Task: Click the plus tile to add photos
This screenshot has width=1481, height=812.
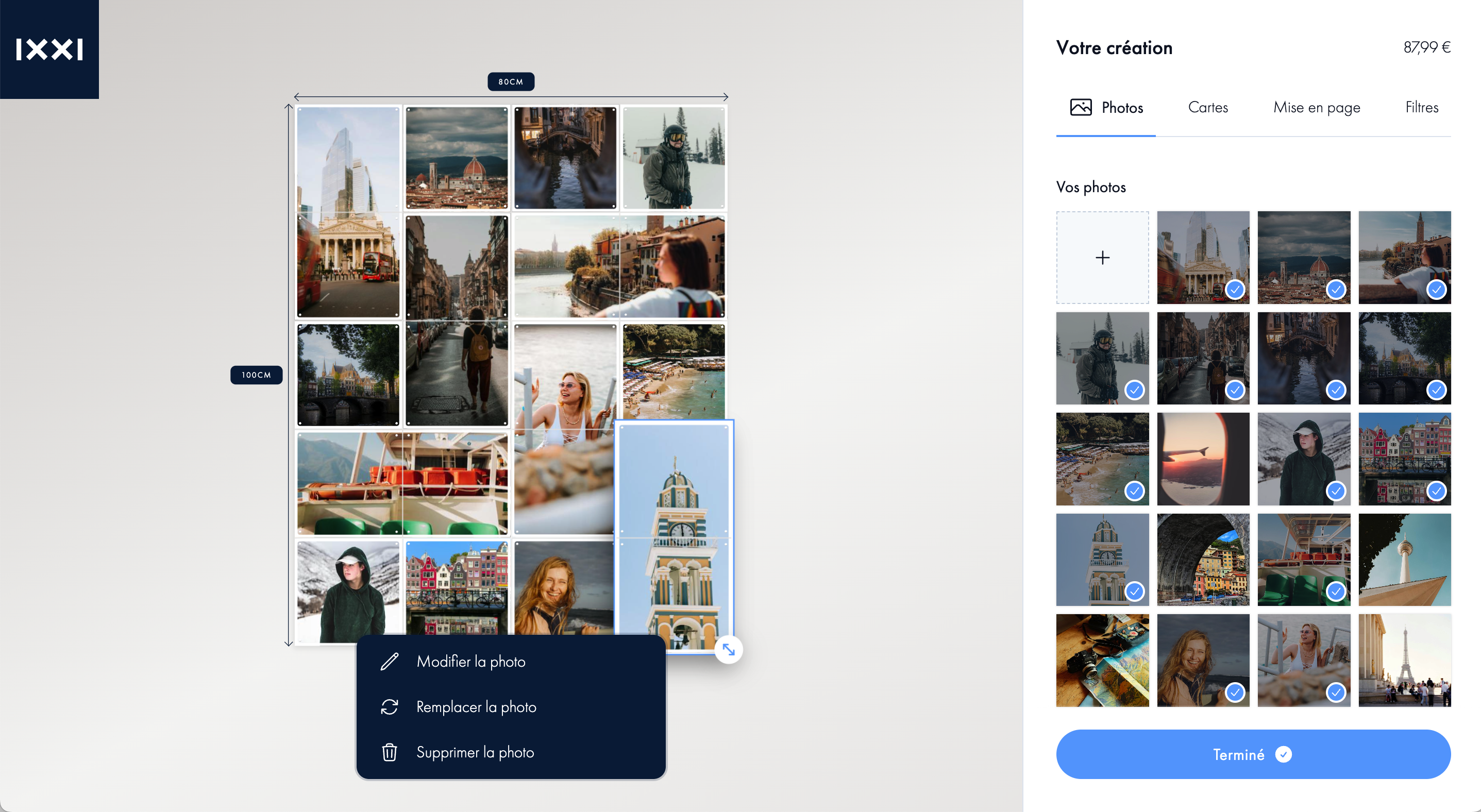Action: pyautogui.click(x=1102, y=258)
